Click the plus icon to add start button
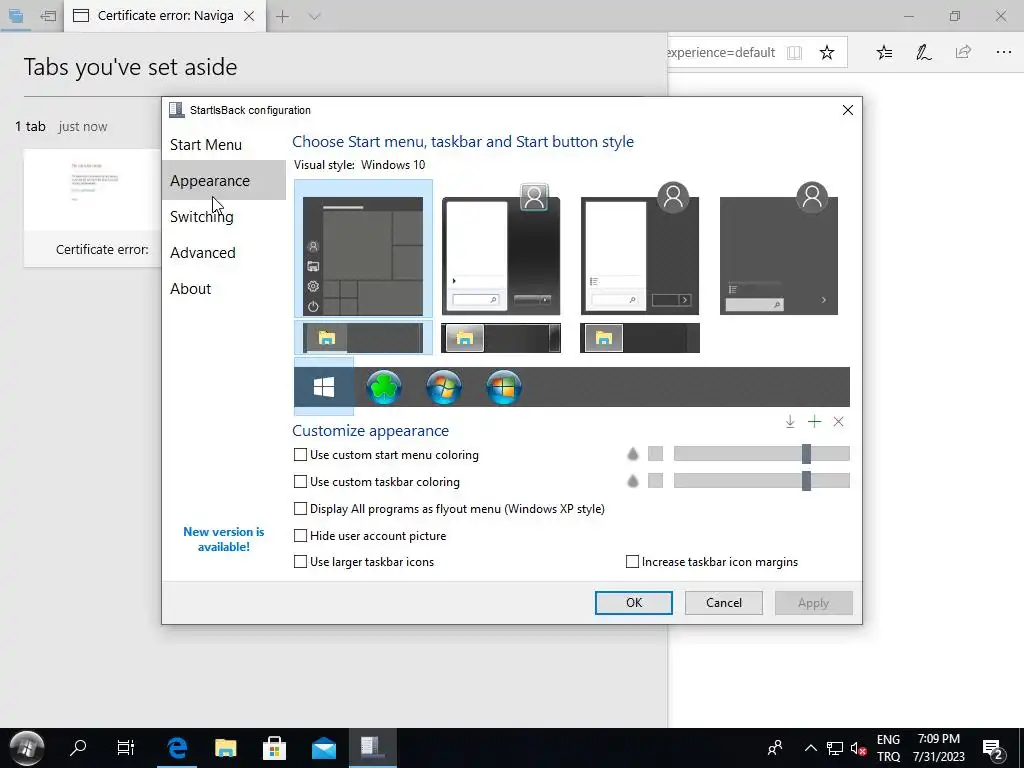 point(814,422)
